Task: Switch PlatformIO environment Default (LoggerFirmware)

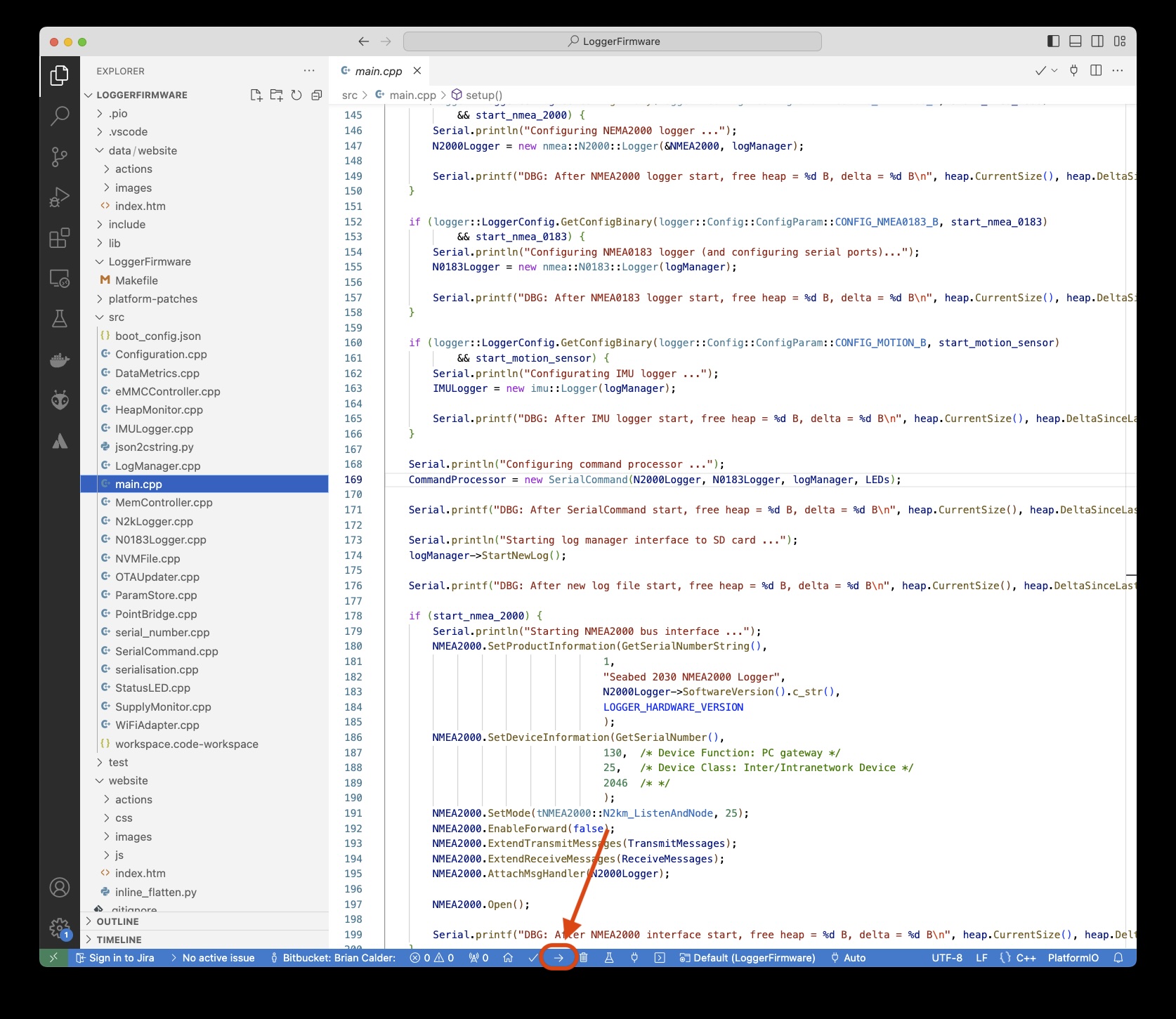Action: [747, 958]
